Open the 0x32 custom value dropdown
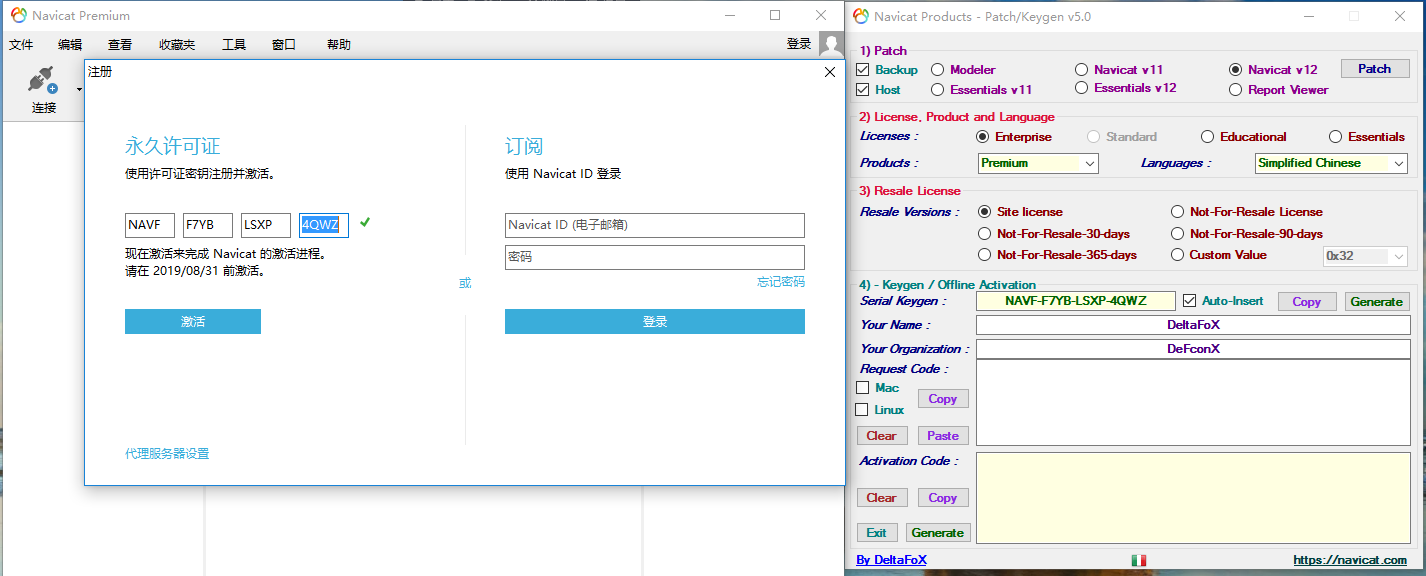The image size is (1426, 576). tap(1365, 256)
